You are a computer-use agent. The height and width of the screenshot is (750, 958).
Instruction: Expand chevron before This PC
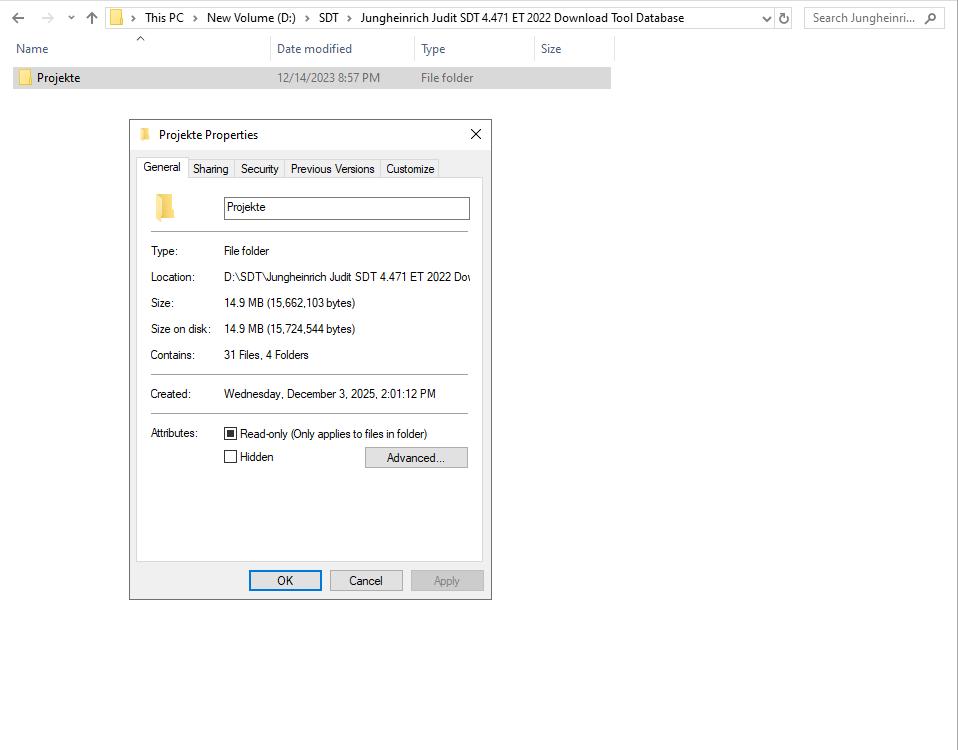133,18
